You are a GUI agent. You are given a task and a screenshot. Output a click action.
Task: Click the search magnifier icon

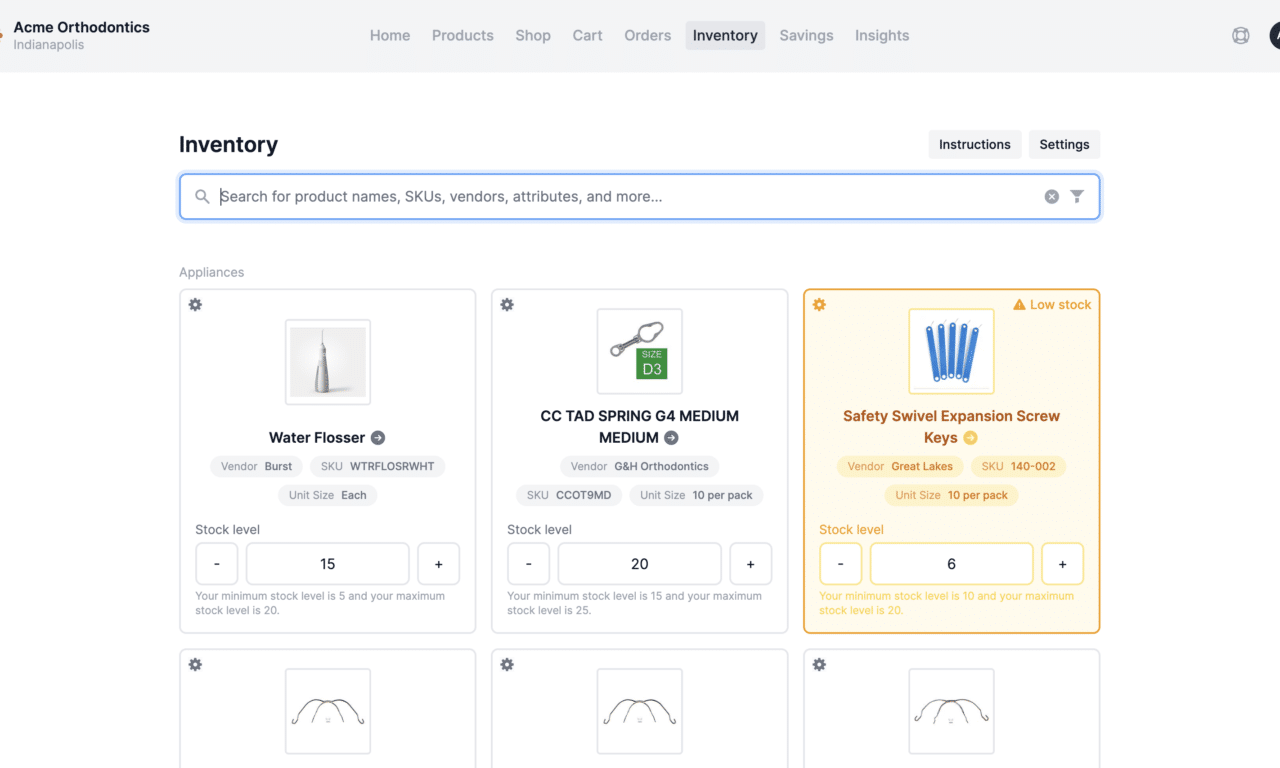202,197
